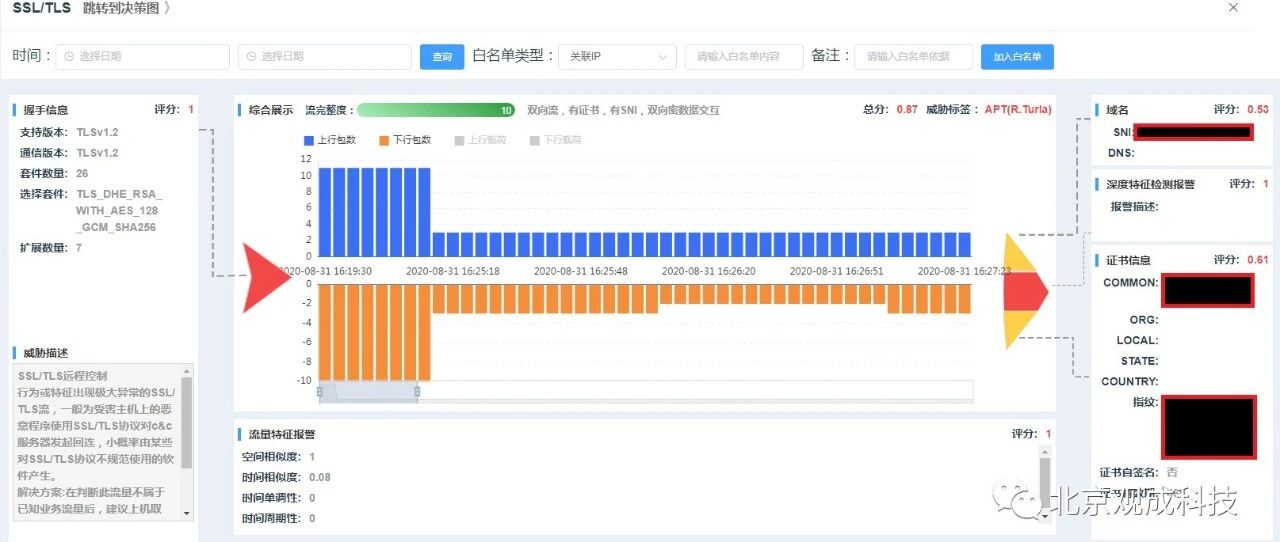Viewport: 1280px width, 542px height.
Task: Close the SSL/TLS panel with X
Action: (1233, 8)
